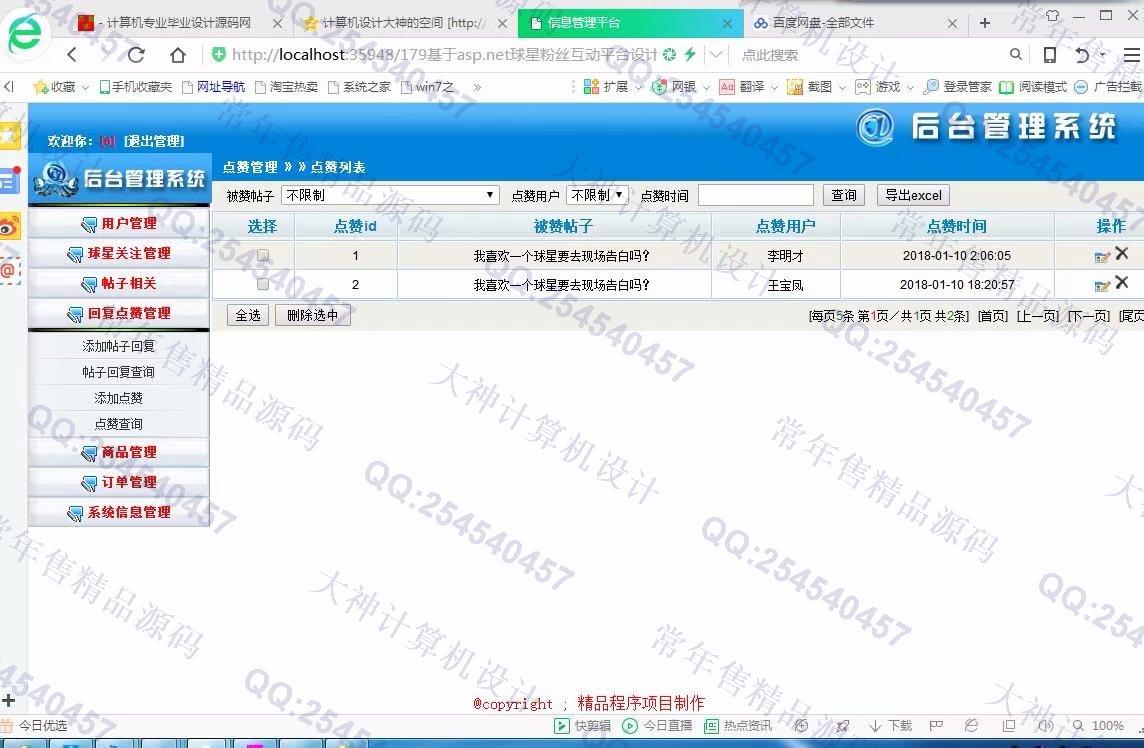The height and width of the screenshot is (748, 1144).
Task: Expand the 帖子相关 sidebar menu
Action: click(119, 283)
